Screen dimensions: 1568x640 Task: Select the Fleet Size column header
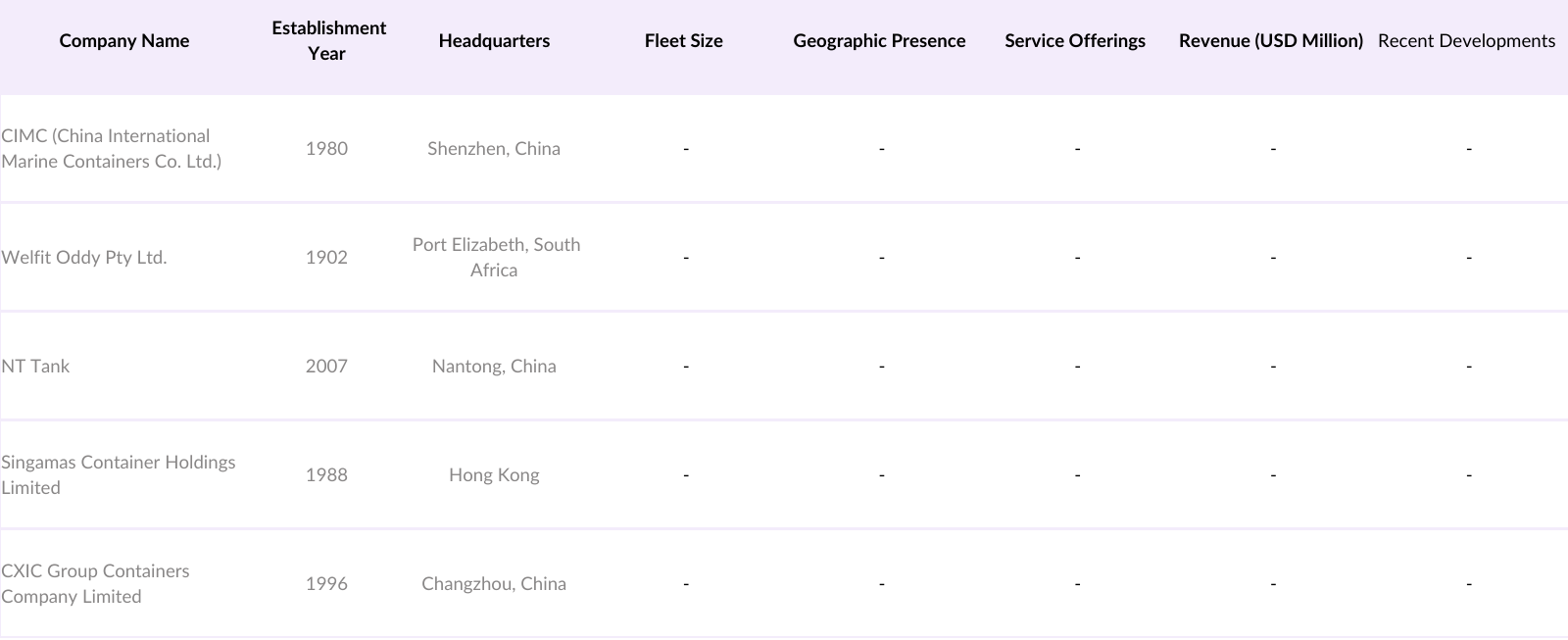[x=684, y=41]
